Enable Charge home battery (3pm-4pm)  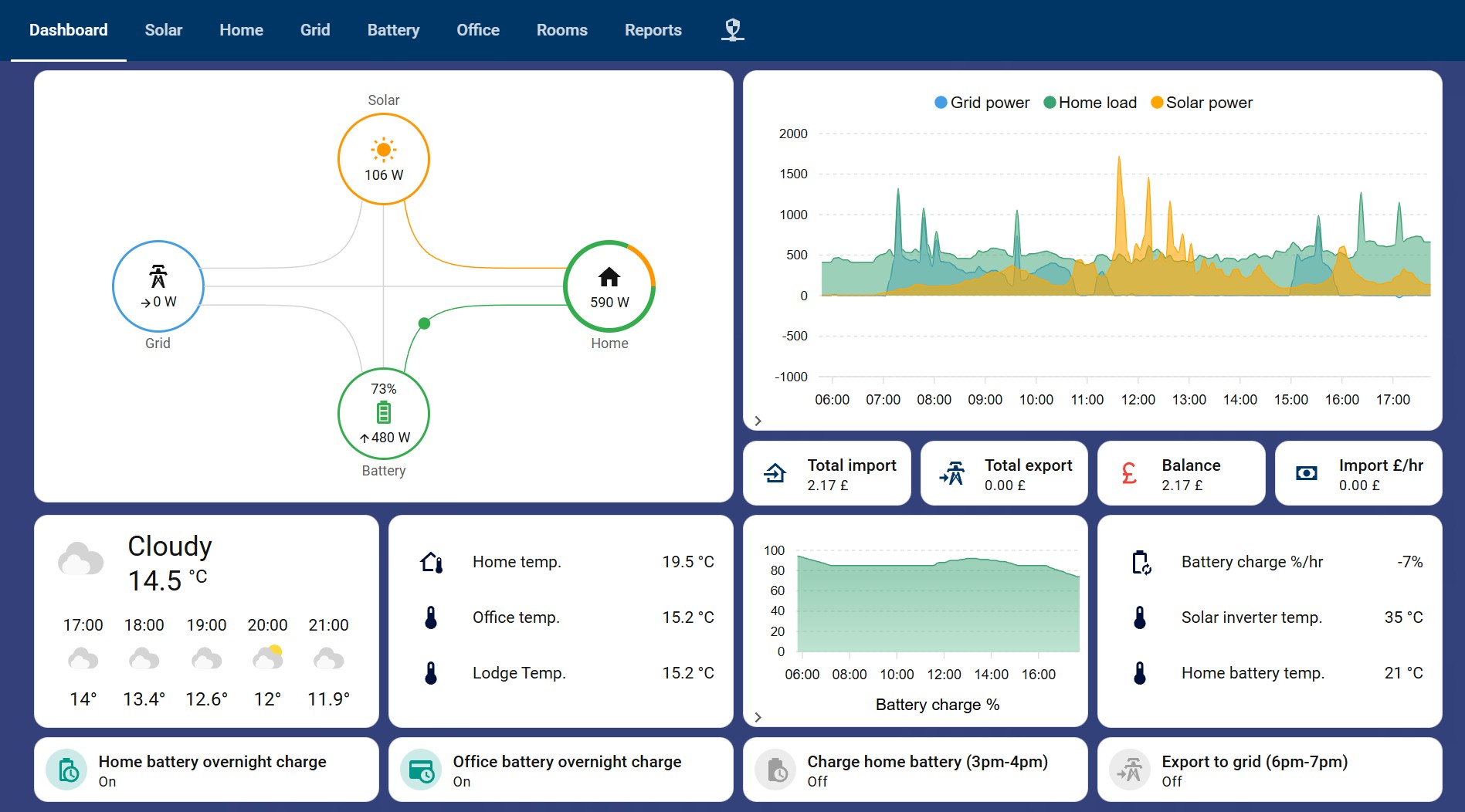(776, 770)
